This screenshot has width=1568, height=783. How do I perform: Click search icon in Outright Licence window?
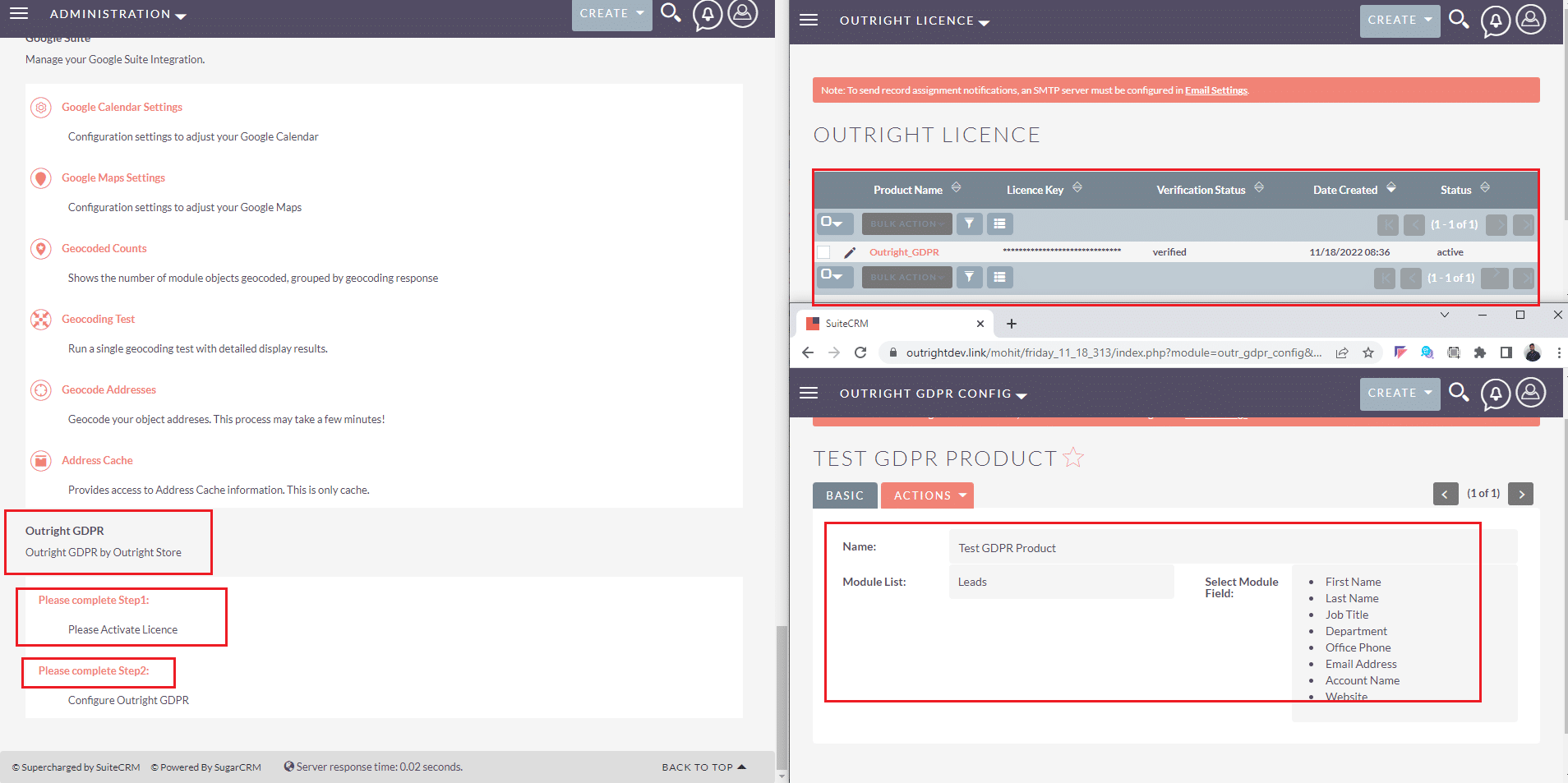click(1459, 19)
